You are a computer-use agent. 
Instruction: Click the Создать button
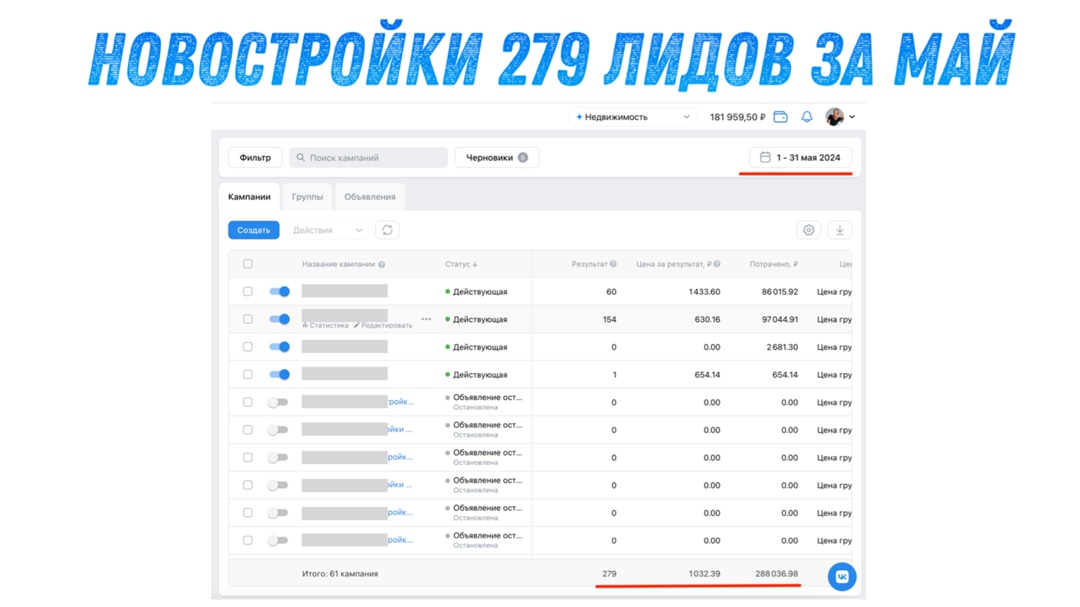(253, 230)
